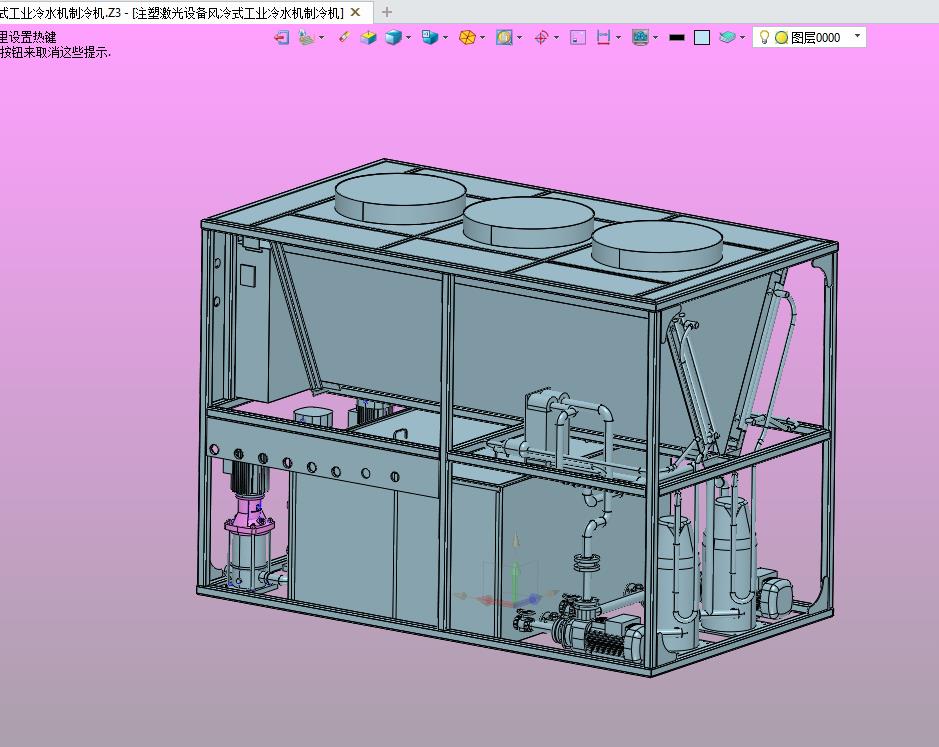Click the black line color swatch
939x747 pixels.
click(677, 38)
